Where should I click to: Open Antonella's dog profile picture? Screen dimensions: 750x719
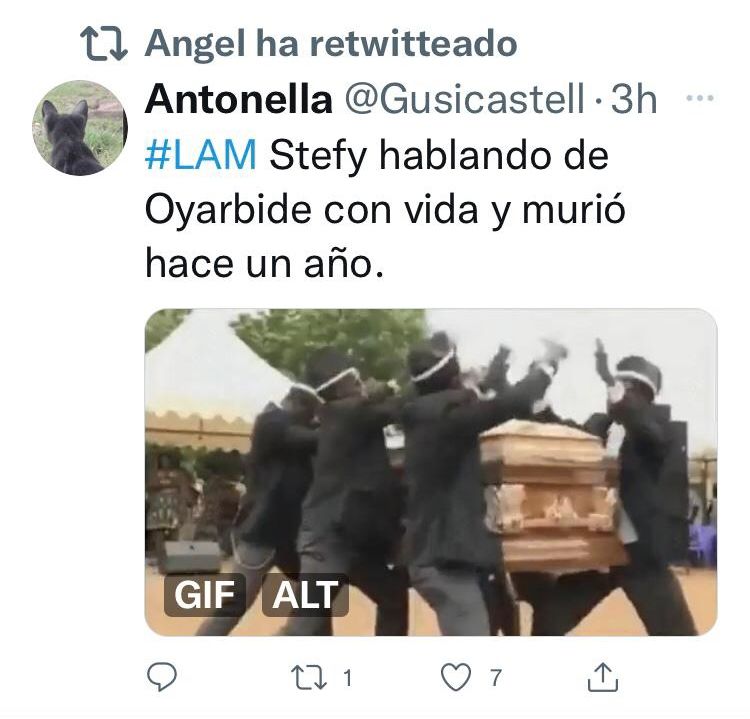[80, 128]
